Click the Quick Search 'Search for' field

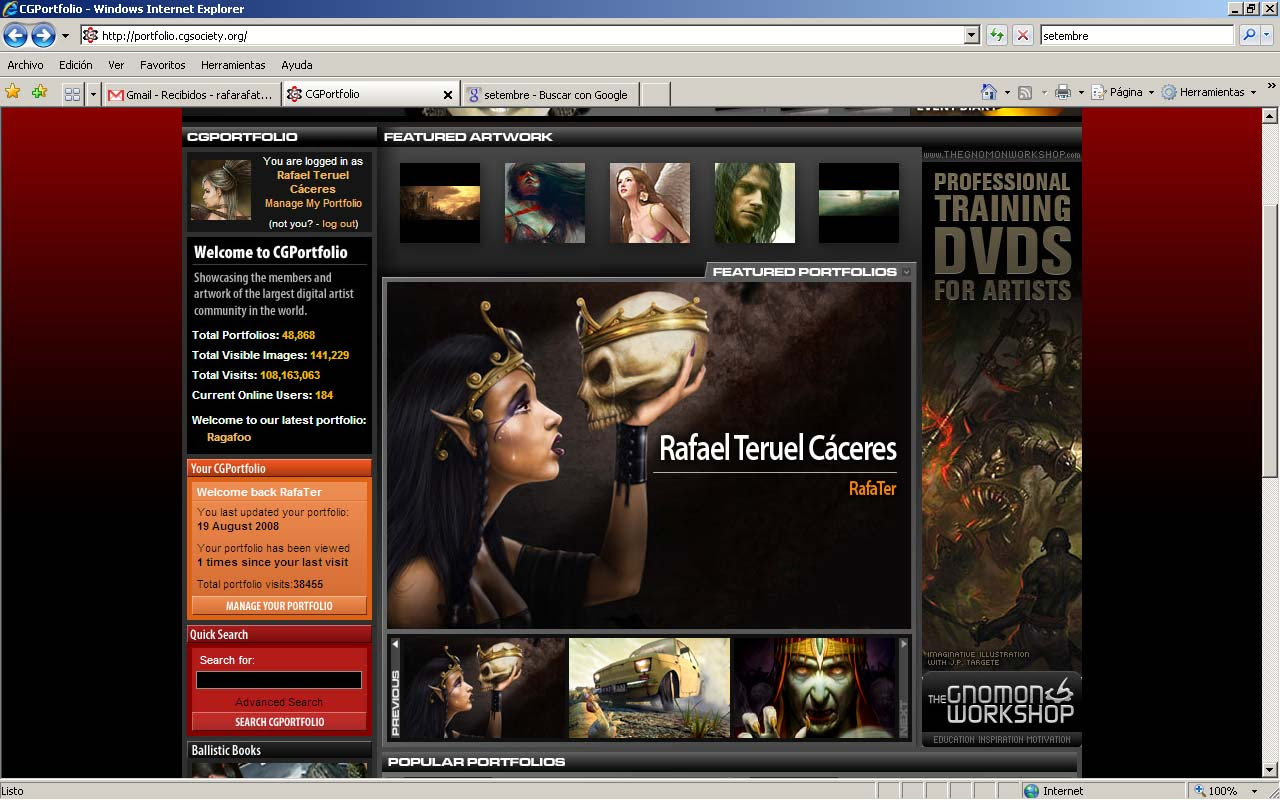(x=279, y=680)
